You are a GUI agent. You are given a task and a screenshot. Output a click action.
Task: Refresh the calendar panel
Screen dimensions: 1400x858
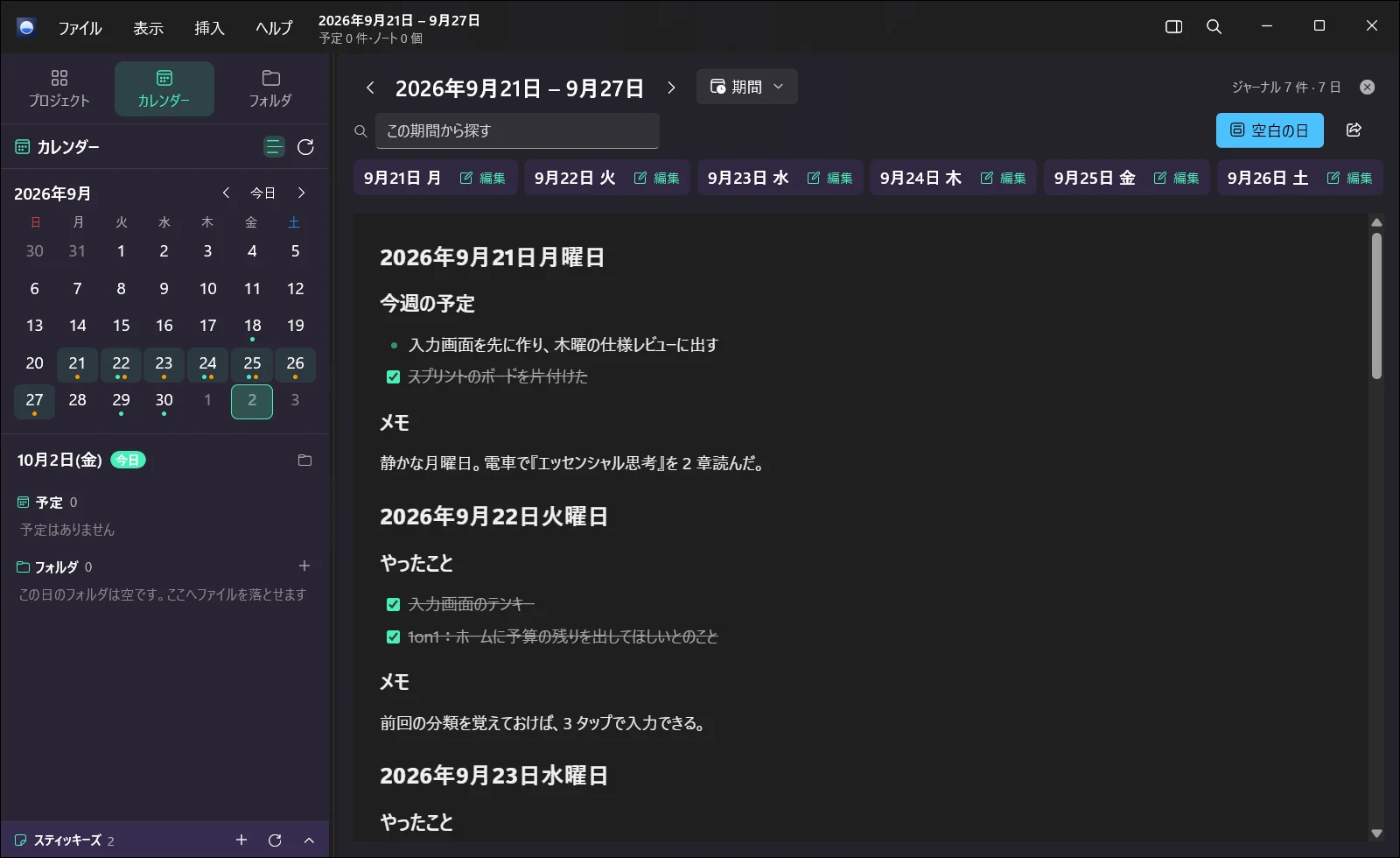coord(305,147)
